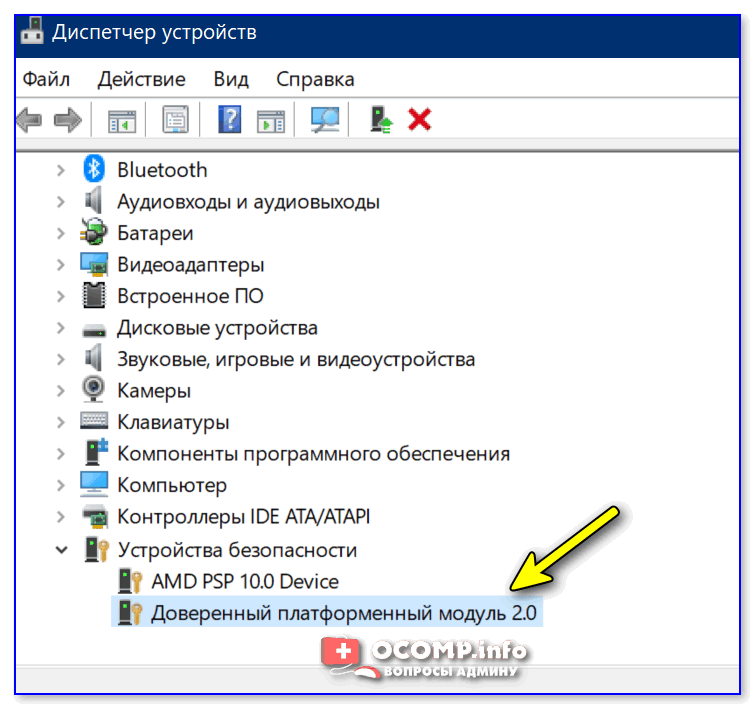Select the Видеоадаптеры label
Viewport: 755px width, 709px height.
[x=191, y=265]
